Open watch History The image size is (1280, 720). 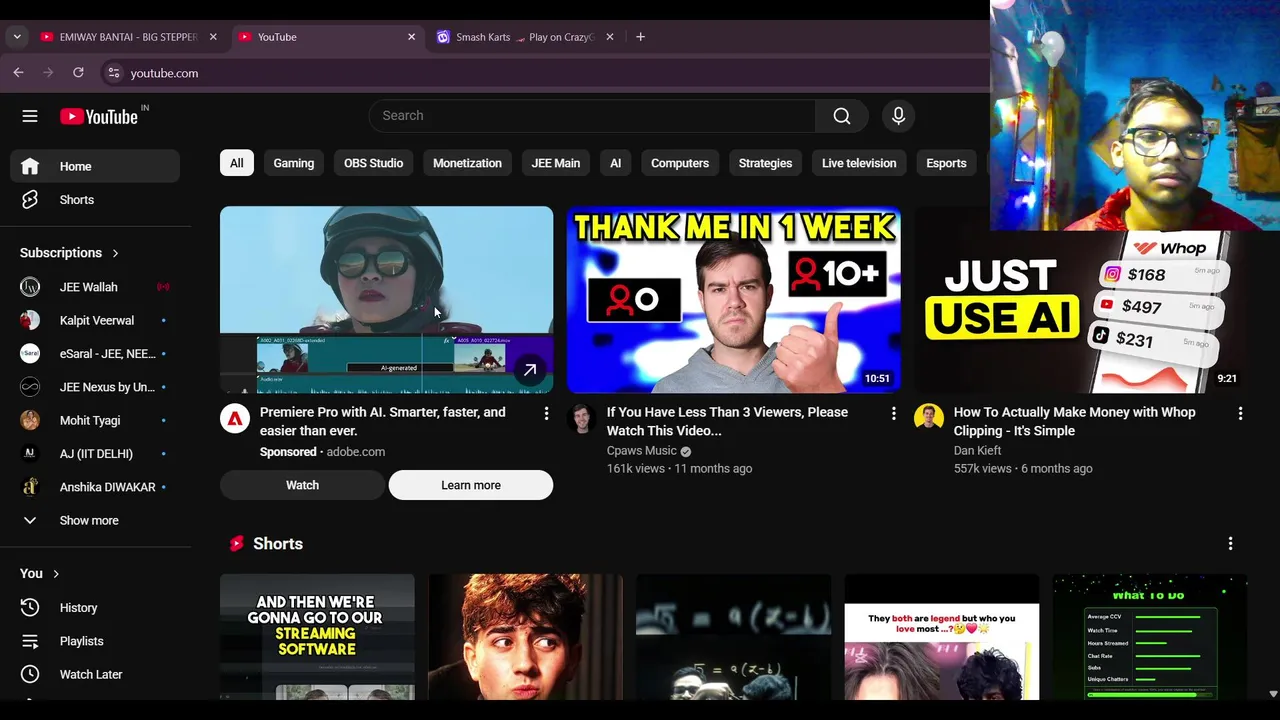coord(95,608)
